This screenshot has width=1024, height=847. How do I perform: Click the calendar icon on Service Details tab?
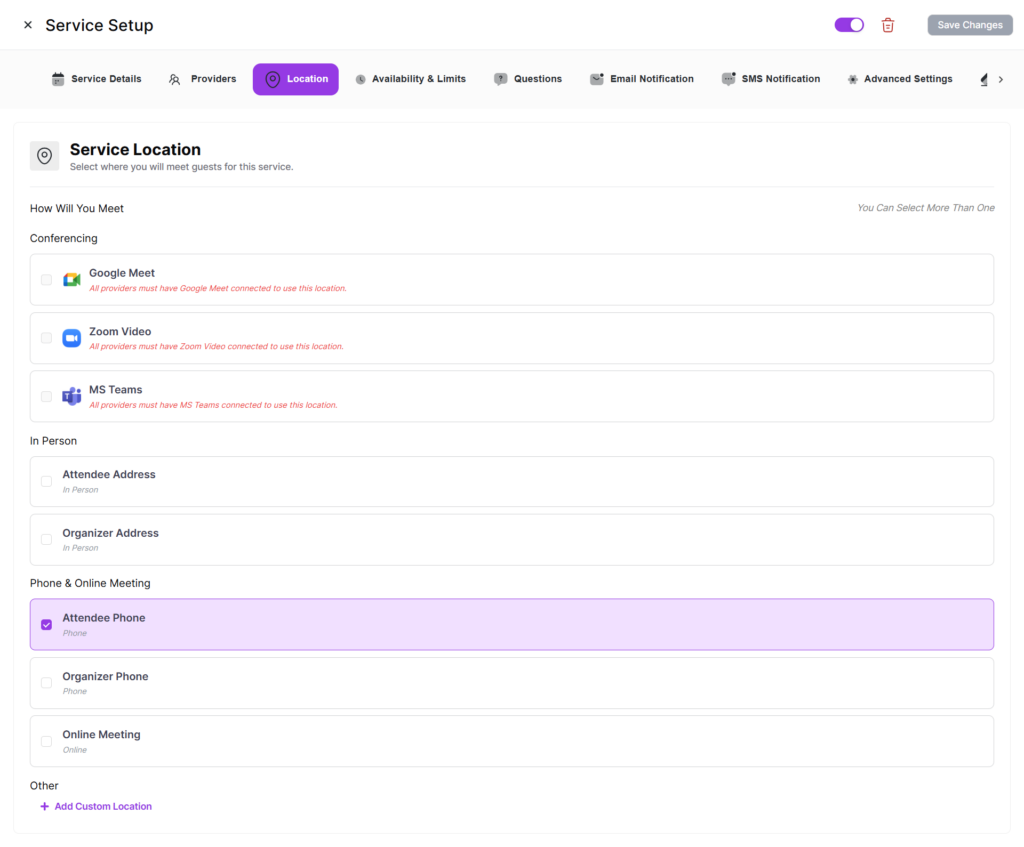coord(58,79)
